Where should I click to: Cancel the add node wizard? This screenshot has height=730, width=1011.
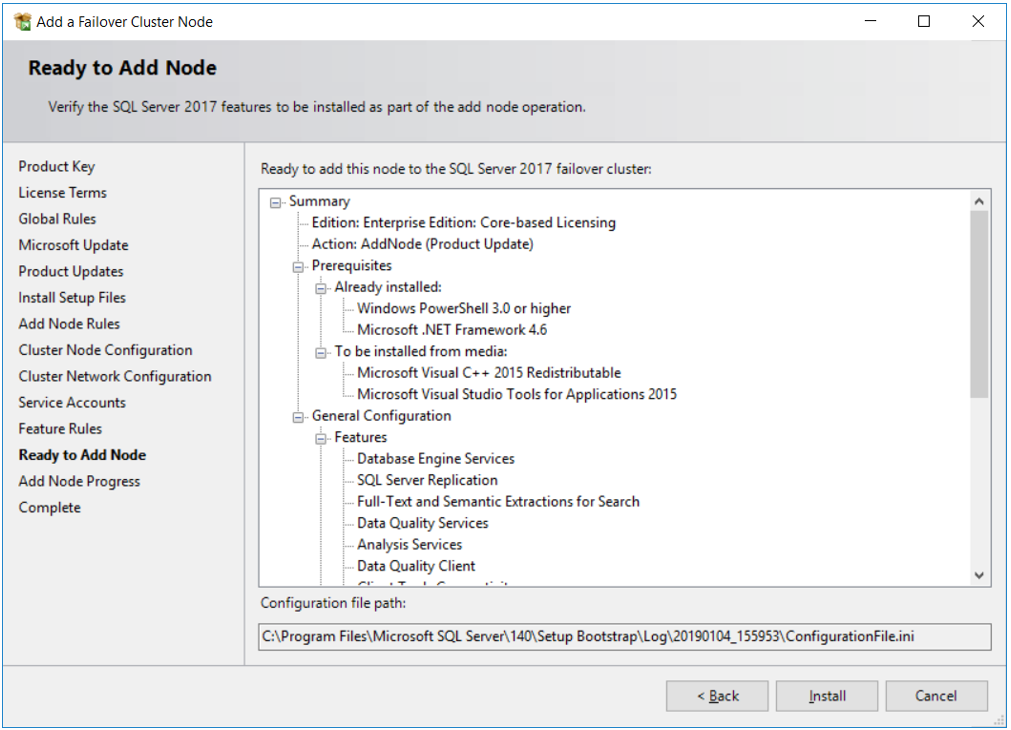pos(936,696)
